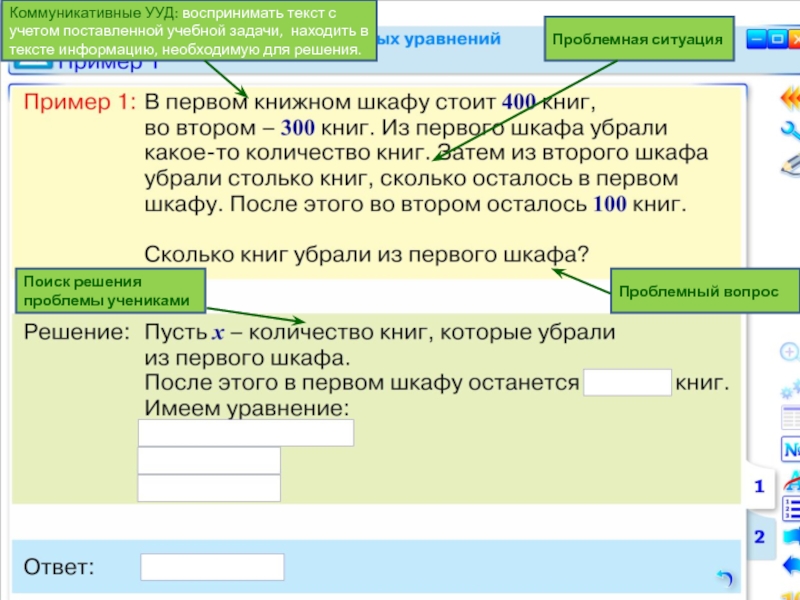
Task: Click the answer input field next to 'Ответ:'
Action: point(212,567)
